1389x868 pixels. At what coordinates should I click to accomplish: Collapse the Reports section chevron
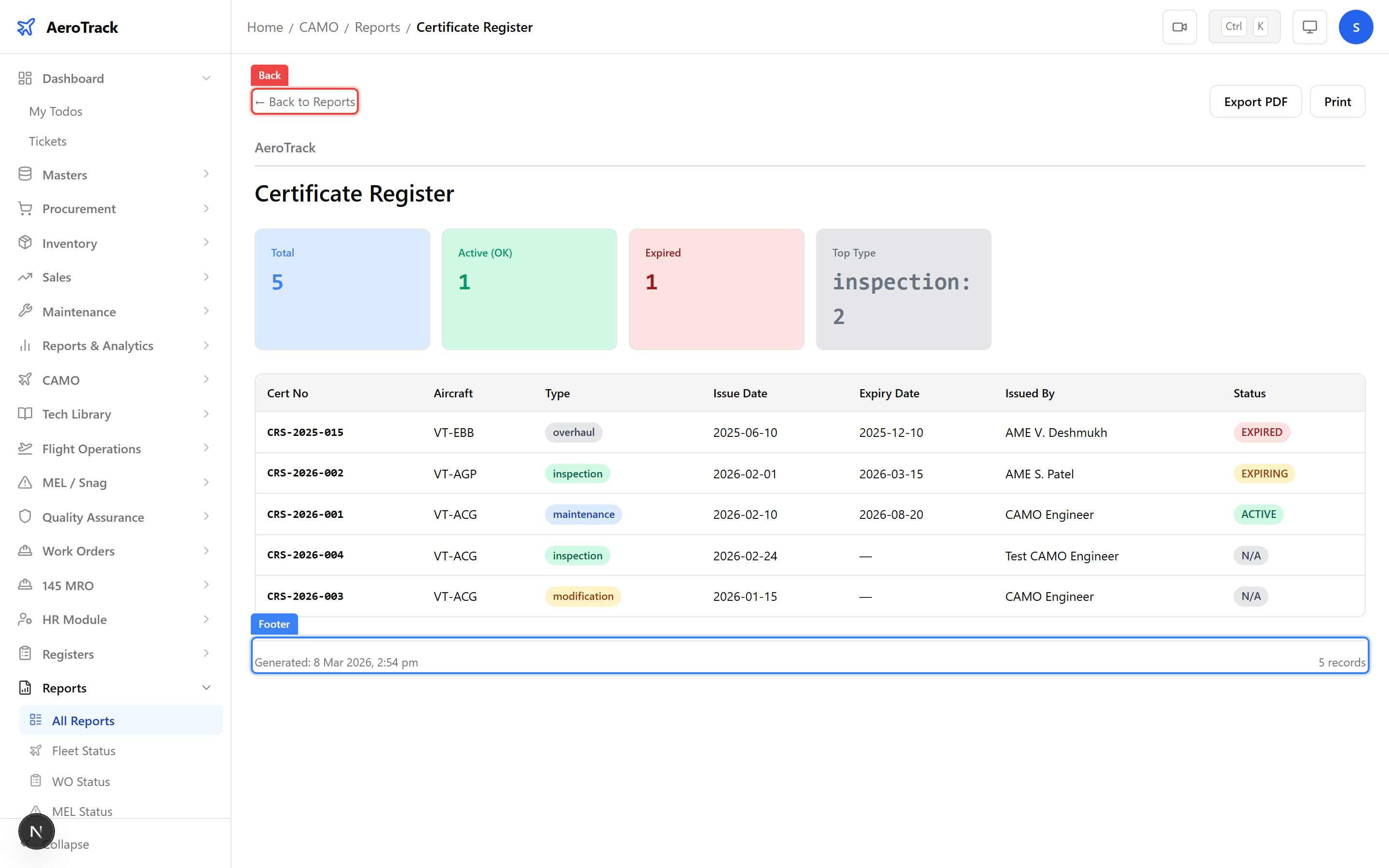click(x=206, y=687)
